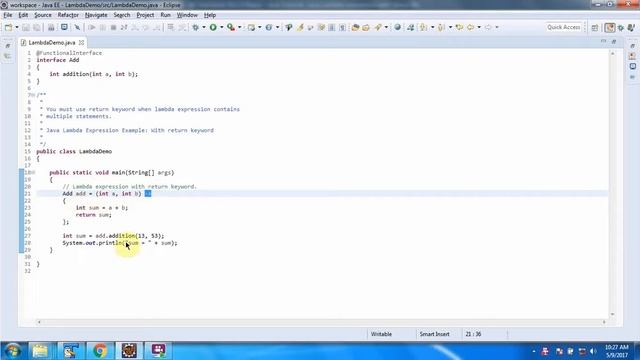Viewport: 640px width, 360px height.
Task: Click the Save All toolbar icon
Action: tap(37, 27)
